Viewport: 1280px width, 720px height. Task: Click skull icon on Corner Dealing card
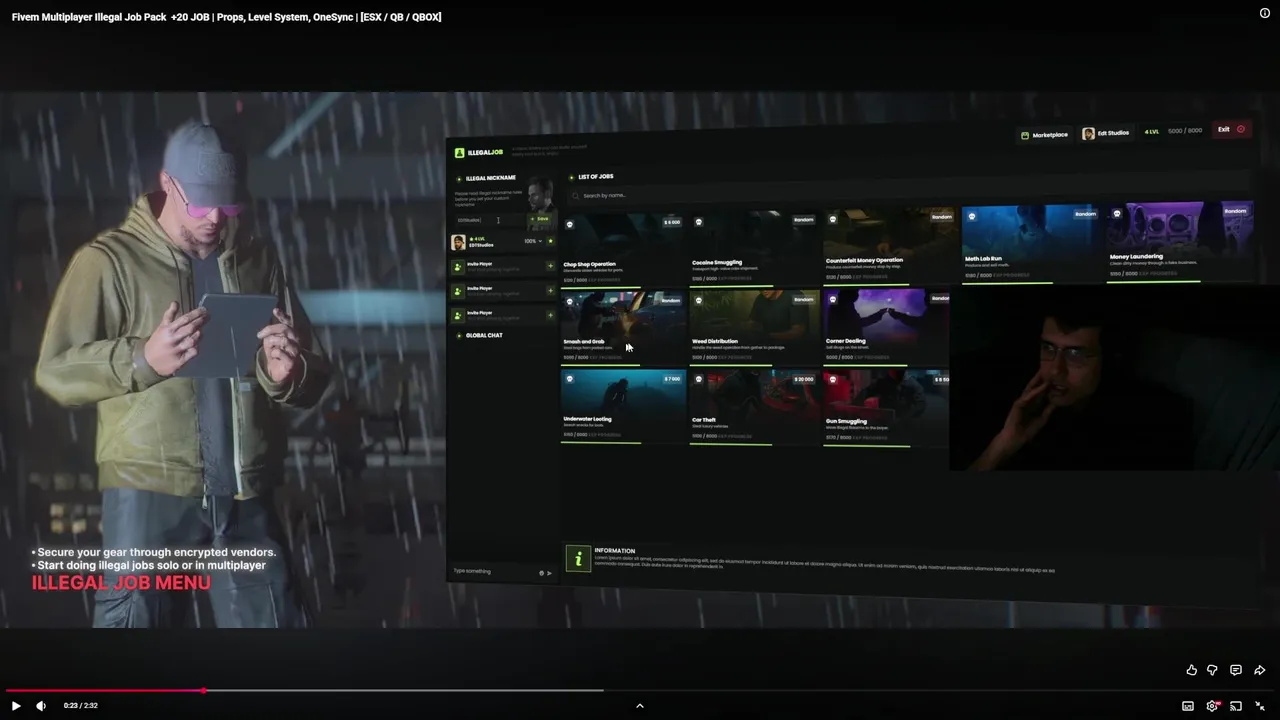pos(833,300)
